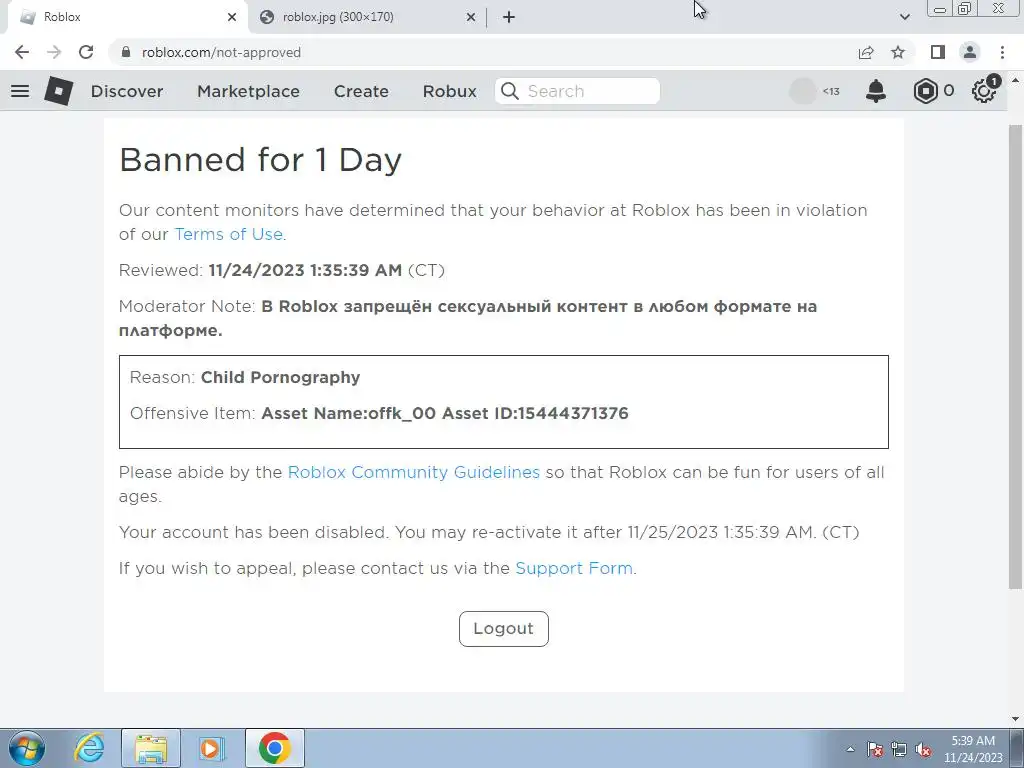
Task: Open Windows Media Player from taskbar
Action: [212, 748]
